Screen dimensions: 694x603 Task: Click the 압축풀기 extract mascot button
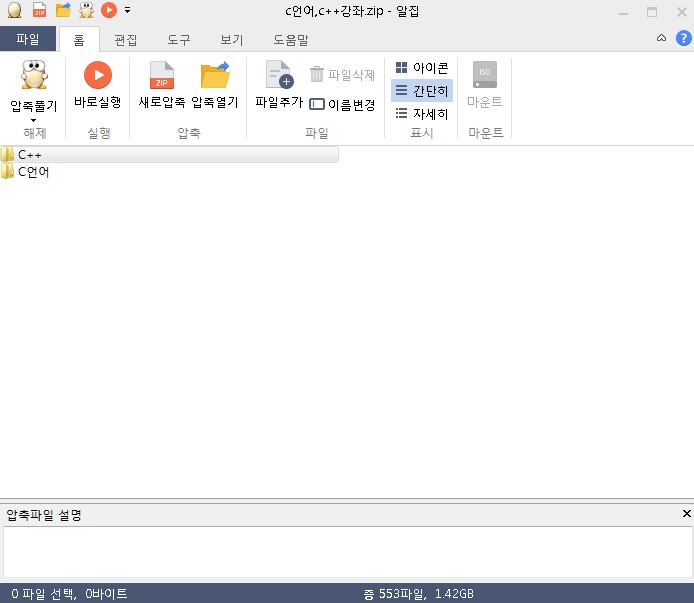(34, 85)
